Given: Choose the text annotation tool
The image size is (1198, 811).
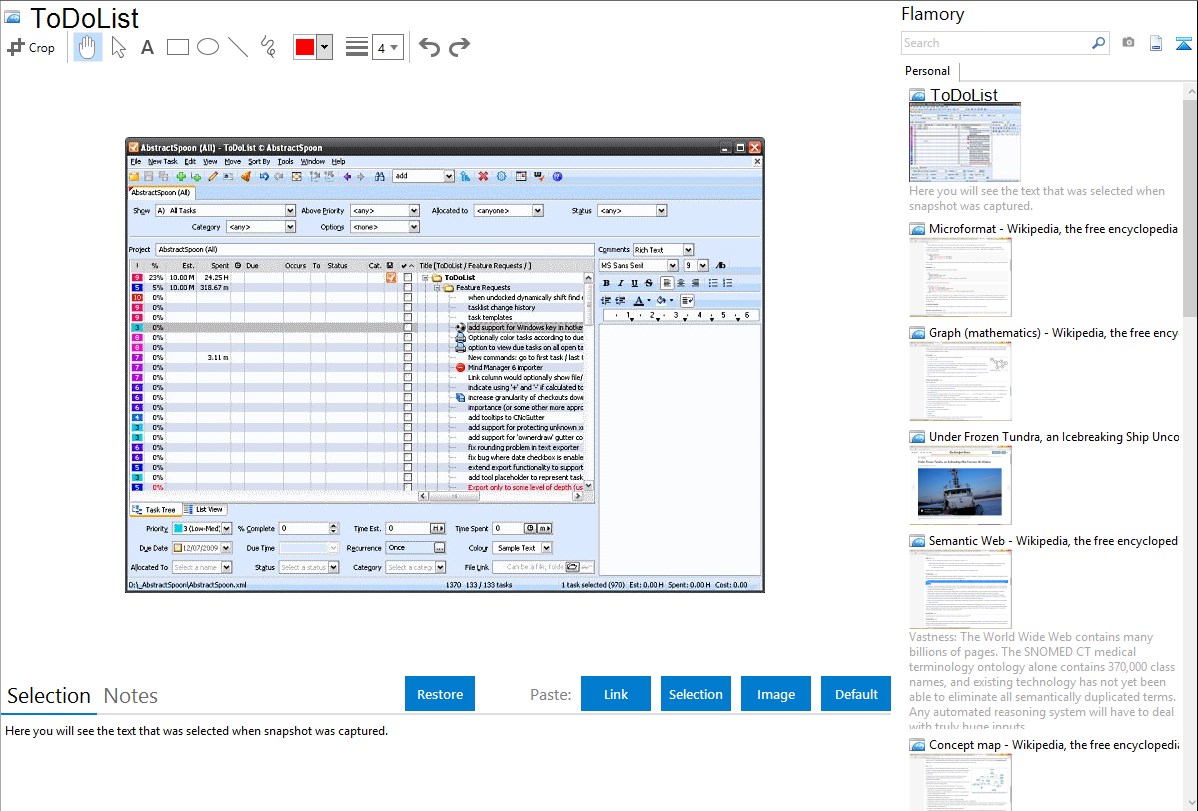Looking at the screenshot, I should [x=147, y=47].
